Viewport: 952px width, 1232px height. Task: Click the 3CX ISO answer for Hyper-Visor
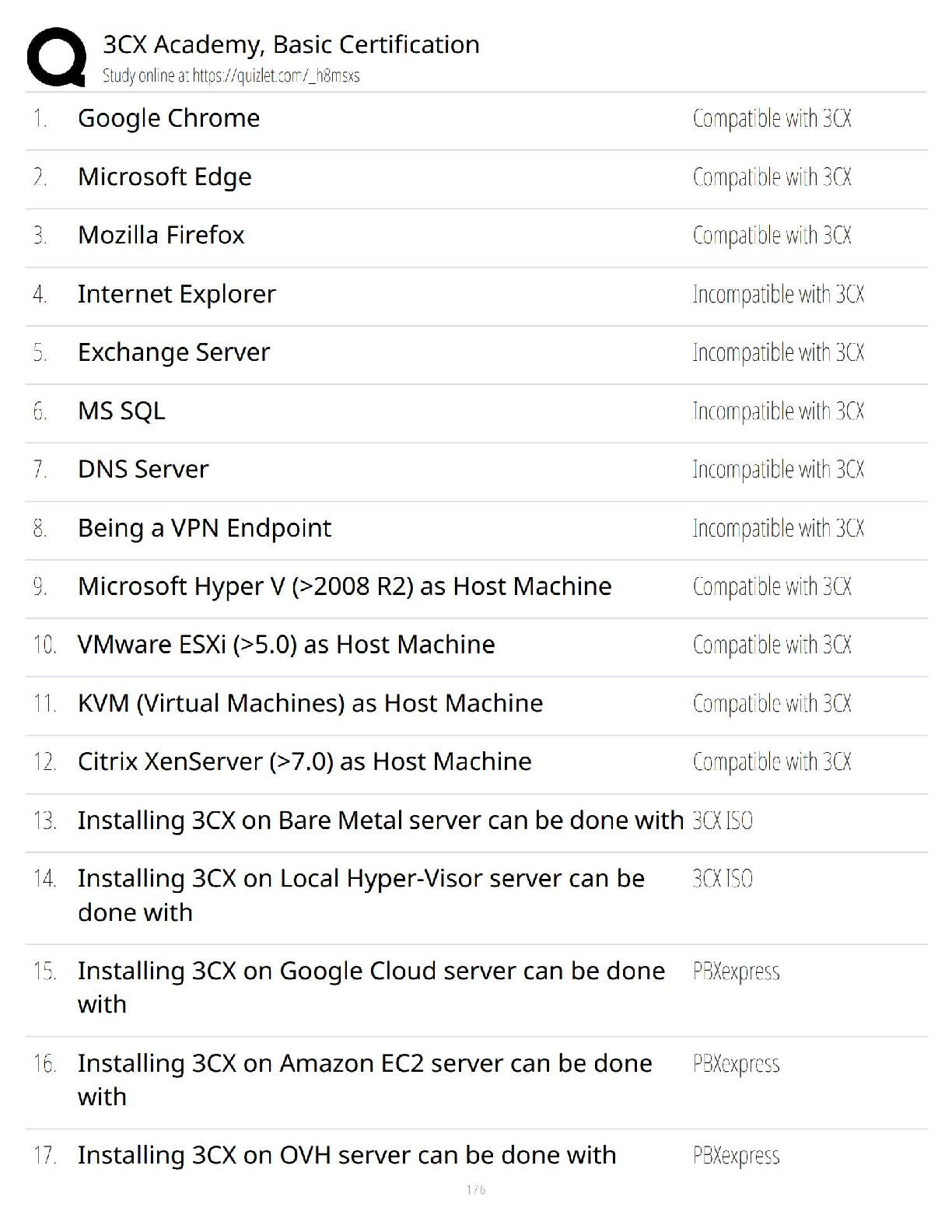click(723, 879)
